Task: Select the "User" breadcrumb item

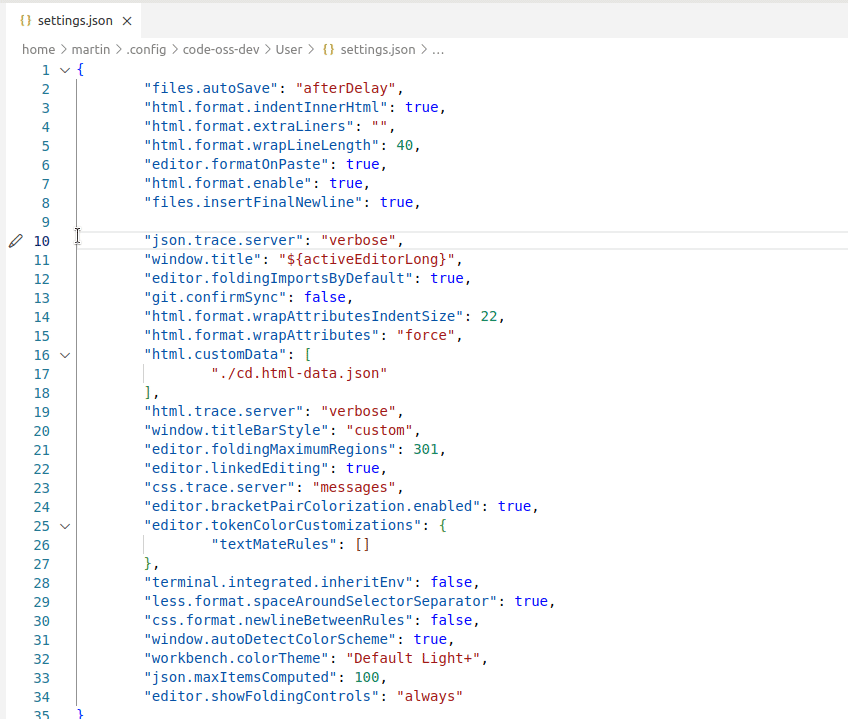Action: click(x=291, y=49)
